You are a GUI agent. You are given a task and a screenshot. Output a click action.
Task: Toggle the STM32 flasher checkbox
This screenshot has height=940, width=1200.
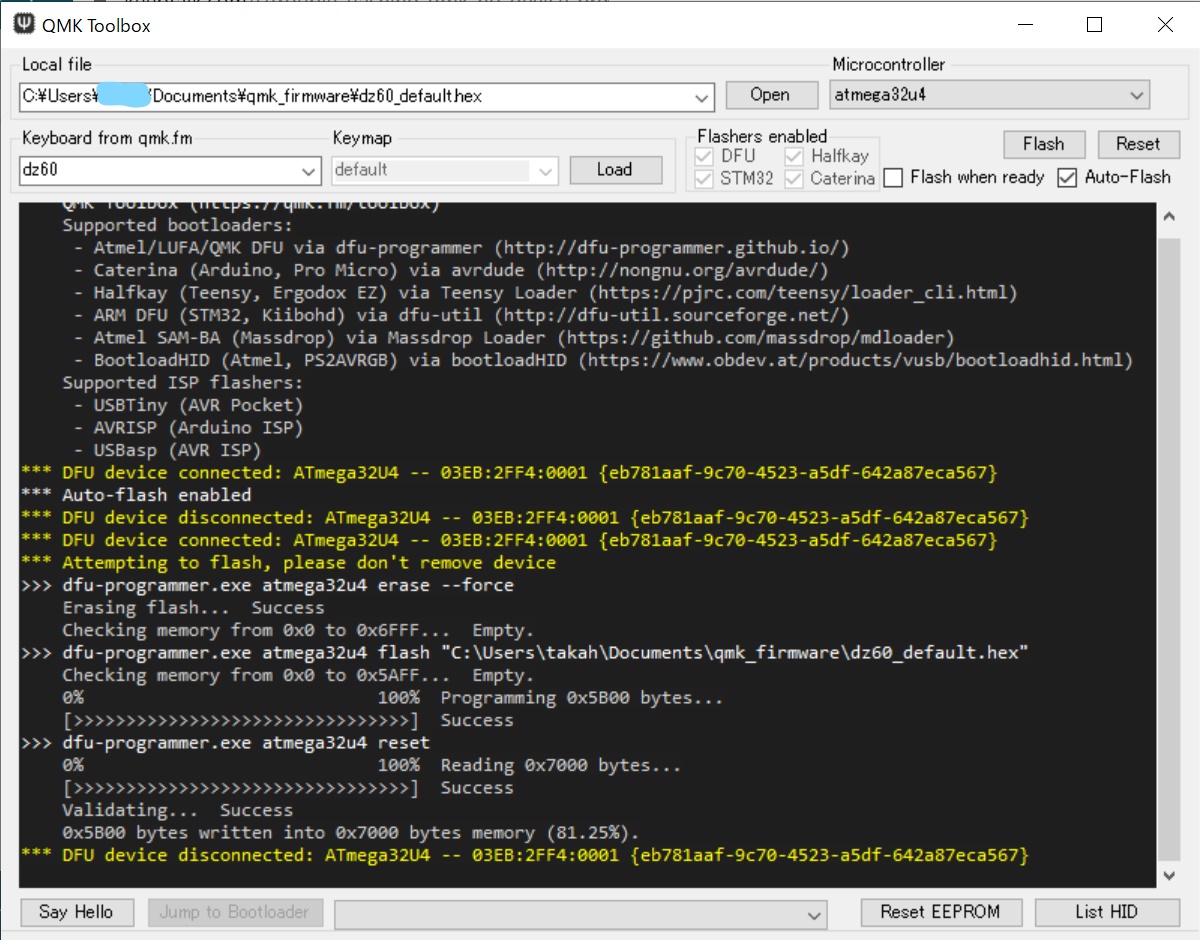click(704, 180)
